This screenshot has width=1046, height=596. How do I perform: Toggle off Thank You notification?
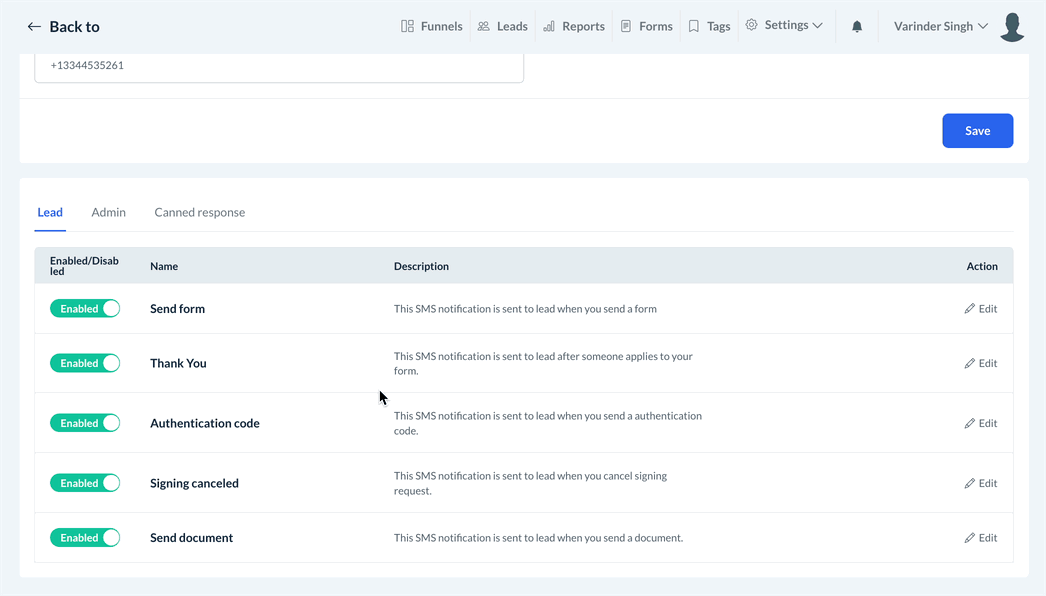click(85, 363)
